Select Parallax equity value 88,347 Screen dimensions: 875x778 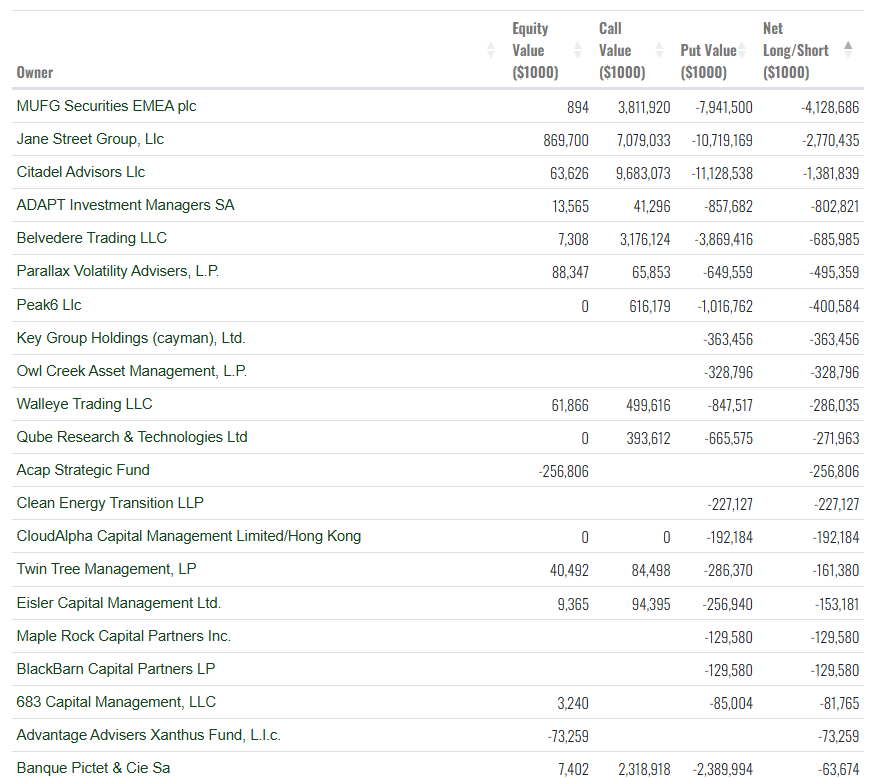click(x=570, y=272)
